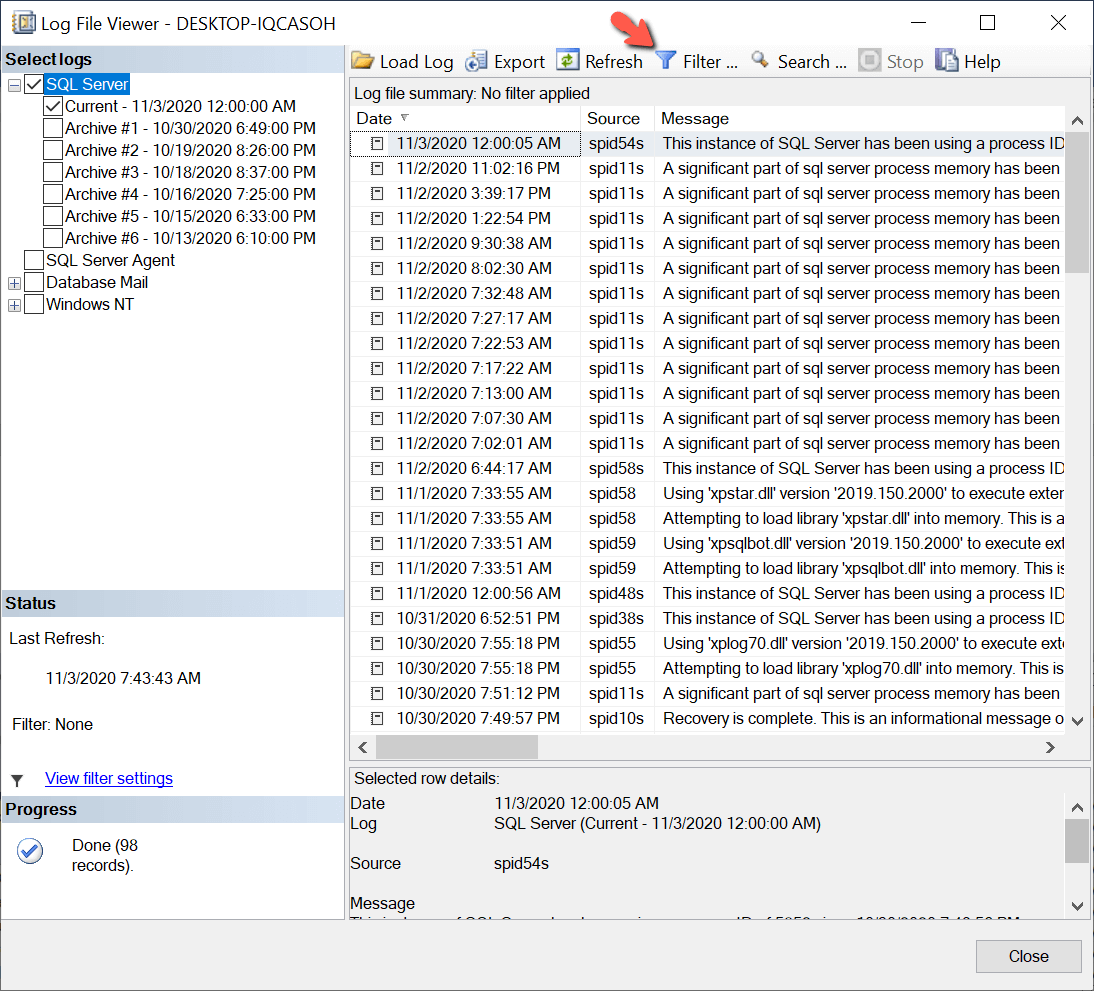Viewport: 1094px width, 991px height.
Task: Open the View filter settings link
Action: 109,778
